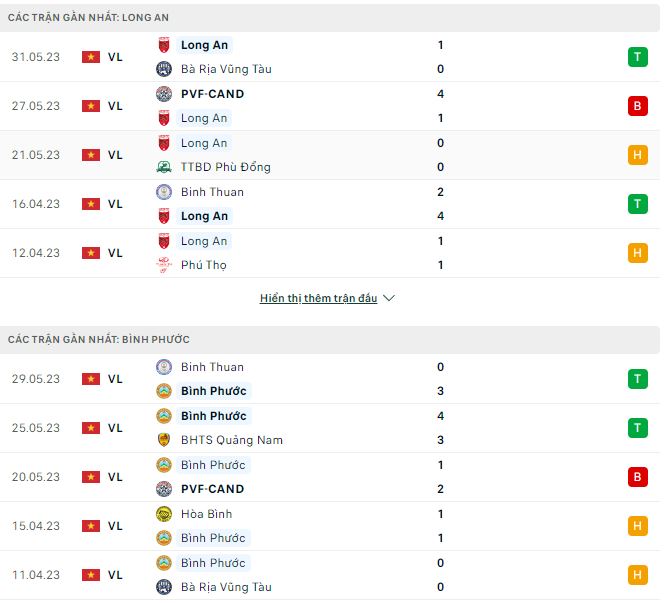The height and width of the screenshot is (603, 667).
Task: Click the red B badge for 20.05.23
Action: click(x=638, y=477)
